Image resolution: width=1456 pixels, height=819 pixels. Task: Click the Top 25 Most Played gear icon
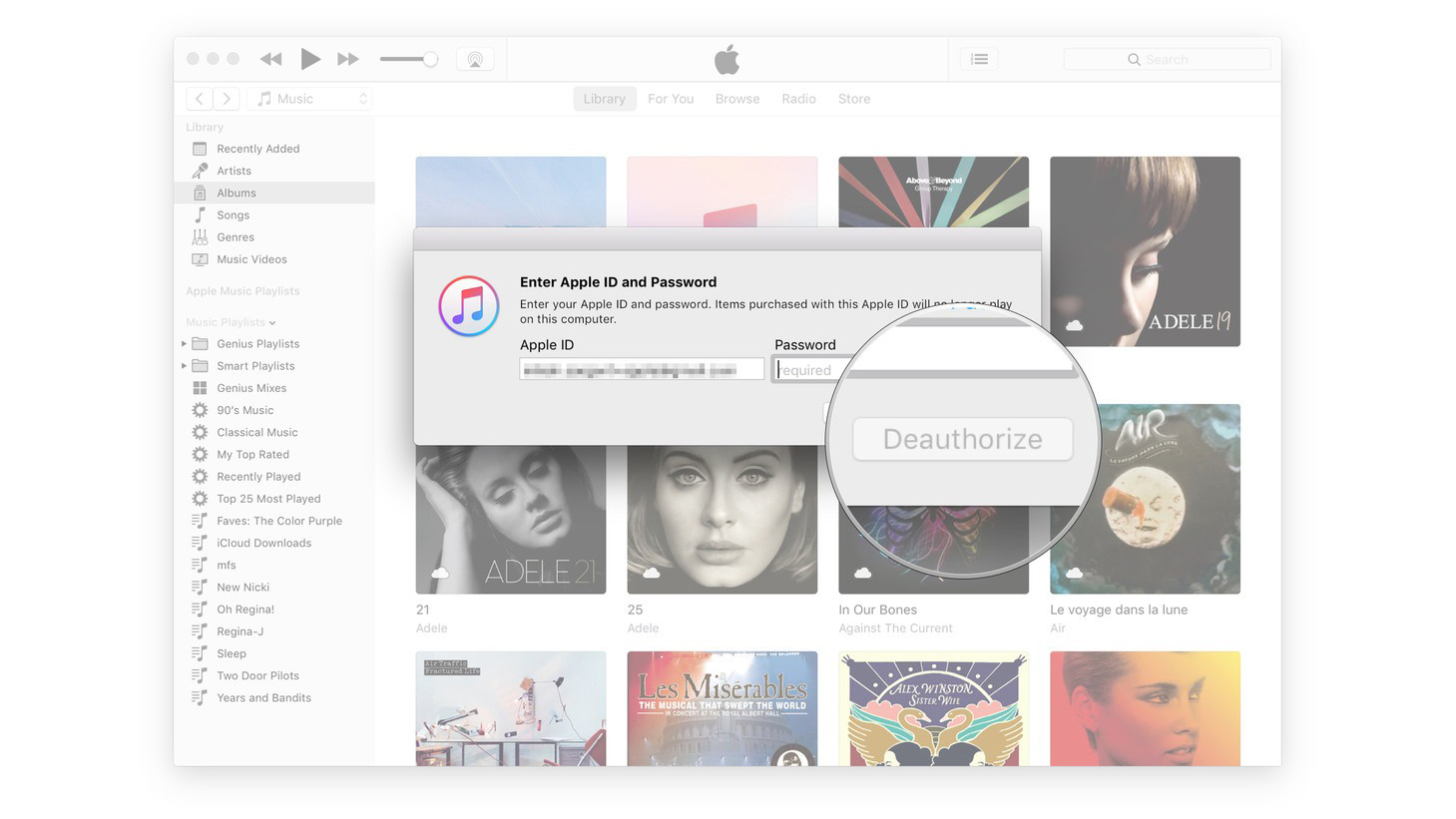point(200,499)
